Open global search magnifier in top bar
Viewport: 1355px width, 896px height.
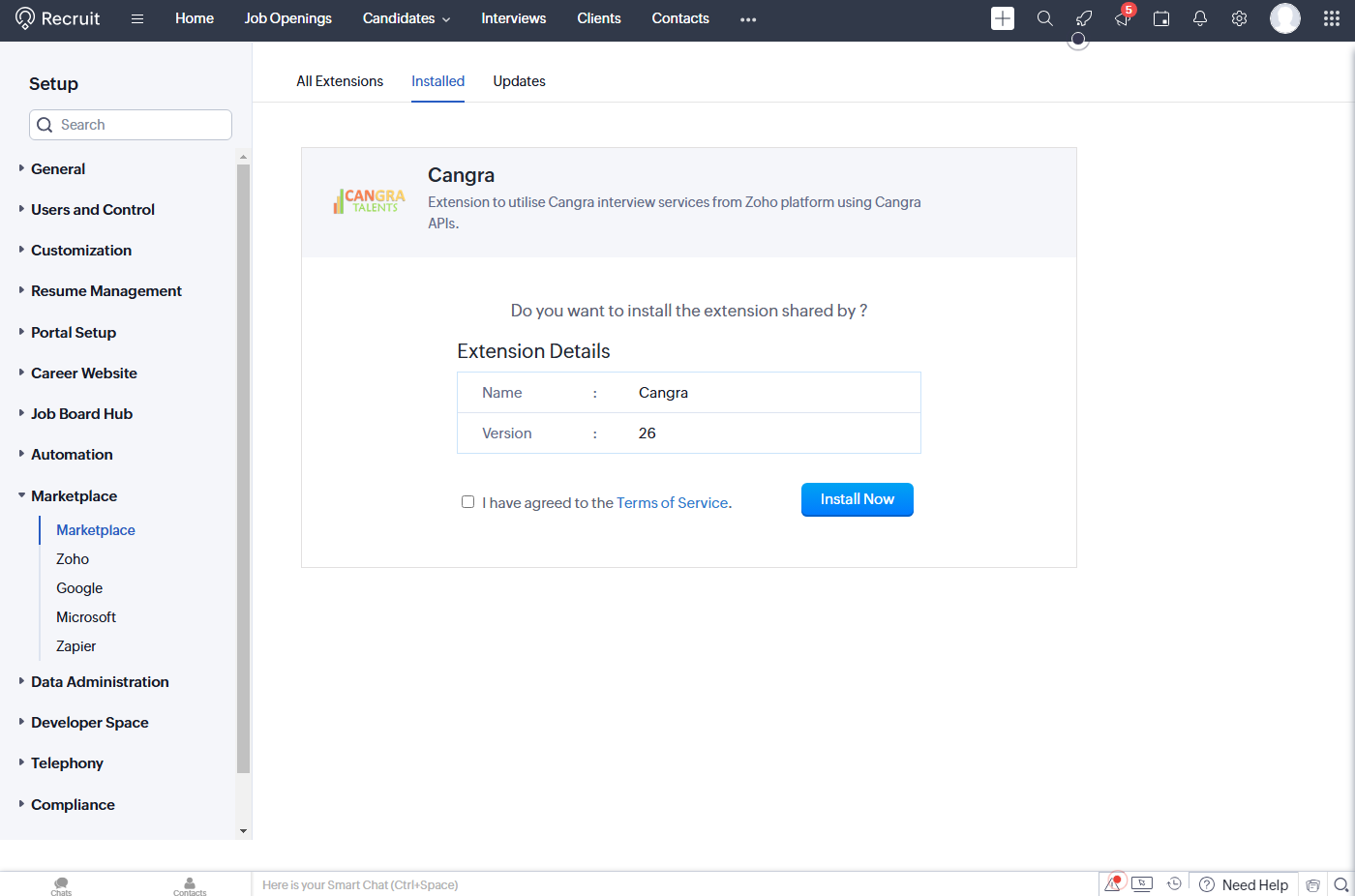[x=1044, y=18]
